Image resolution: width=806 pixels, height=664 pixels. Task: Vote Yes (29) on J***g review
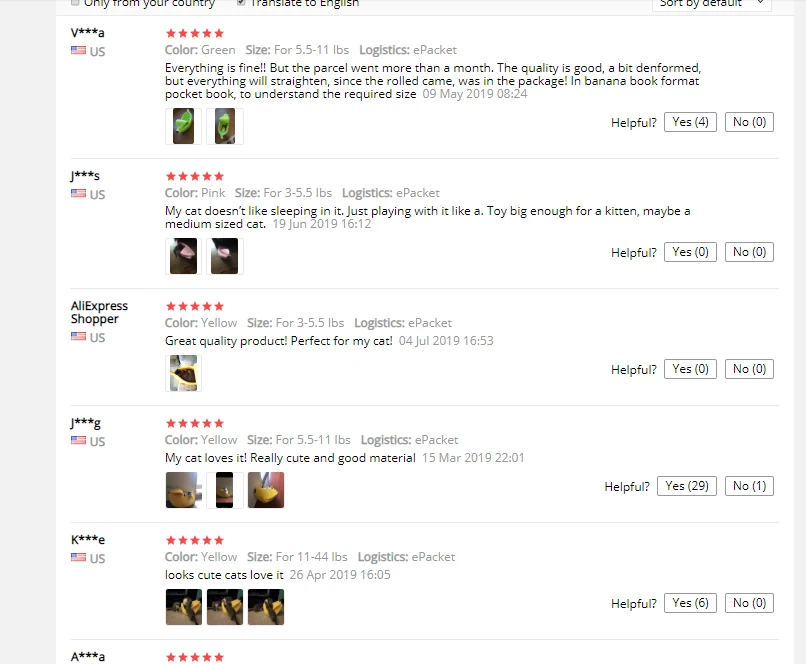[x=686, y=486]
